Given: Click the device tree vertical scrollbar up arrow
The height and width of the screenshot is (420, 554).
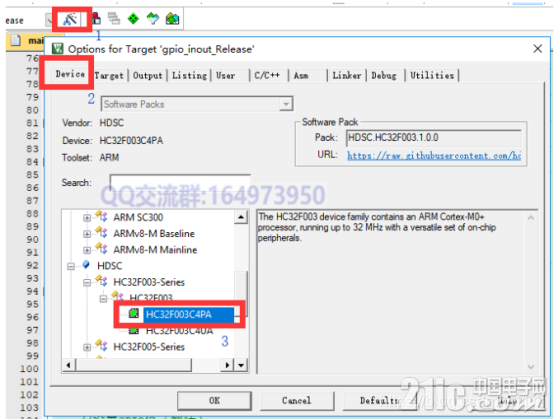Looking at the screenshot, I should 241,217.
